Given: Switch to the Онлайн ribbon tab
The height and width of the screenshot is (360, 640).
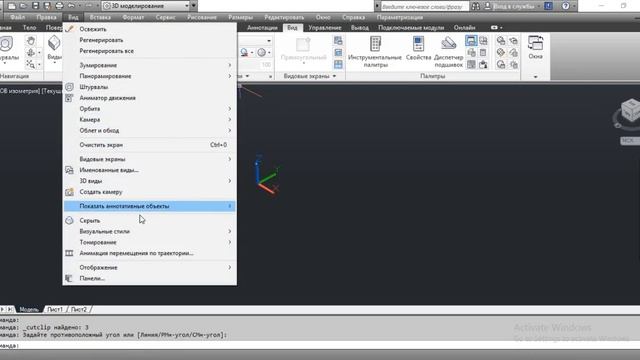Looking at the screenshot, I should pyautogui.click(x=464, y=27).
